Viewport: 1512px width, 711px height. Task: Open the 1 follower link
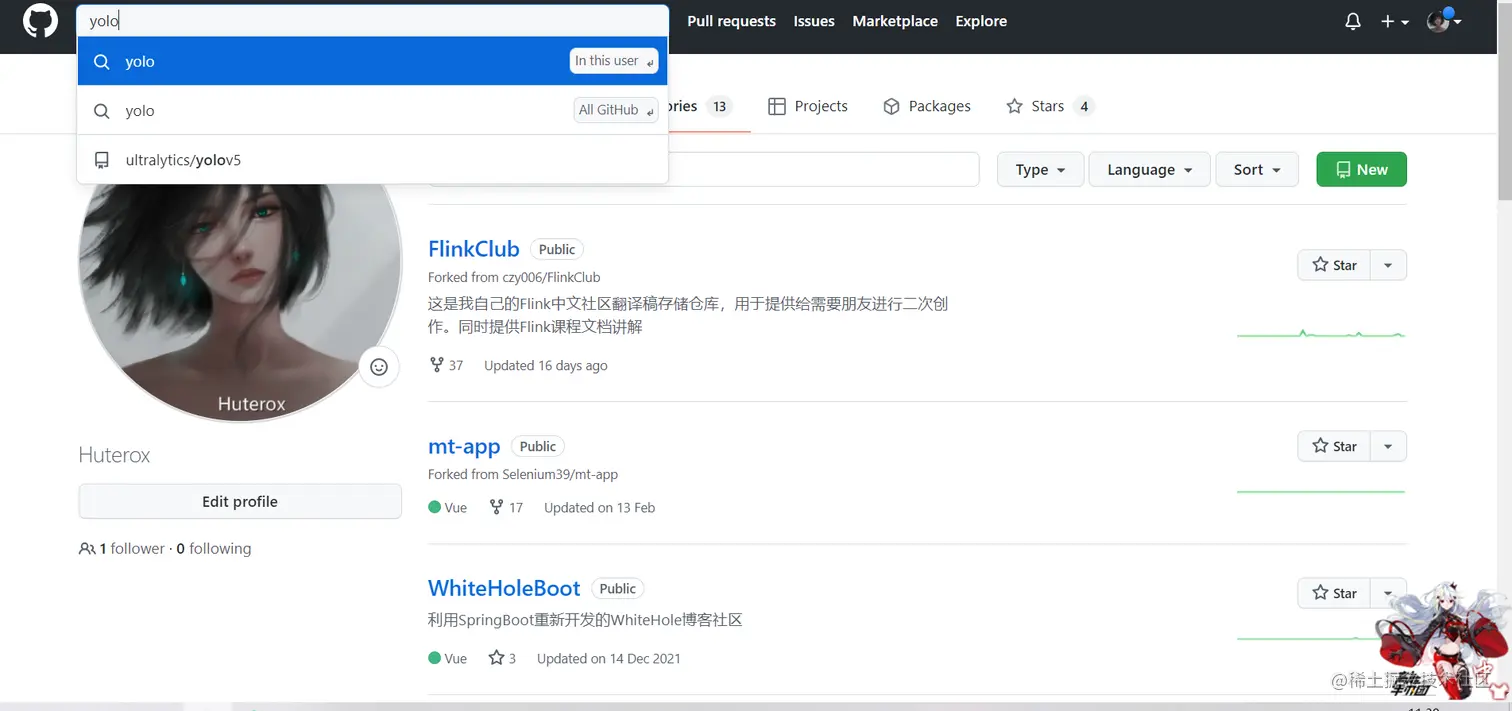(122, 548)
